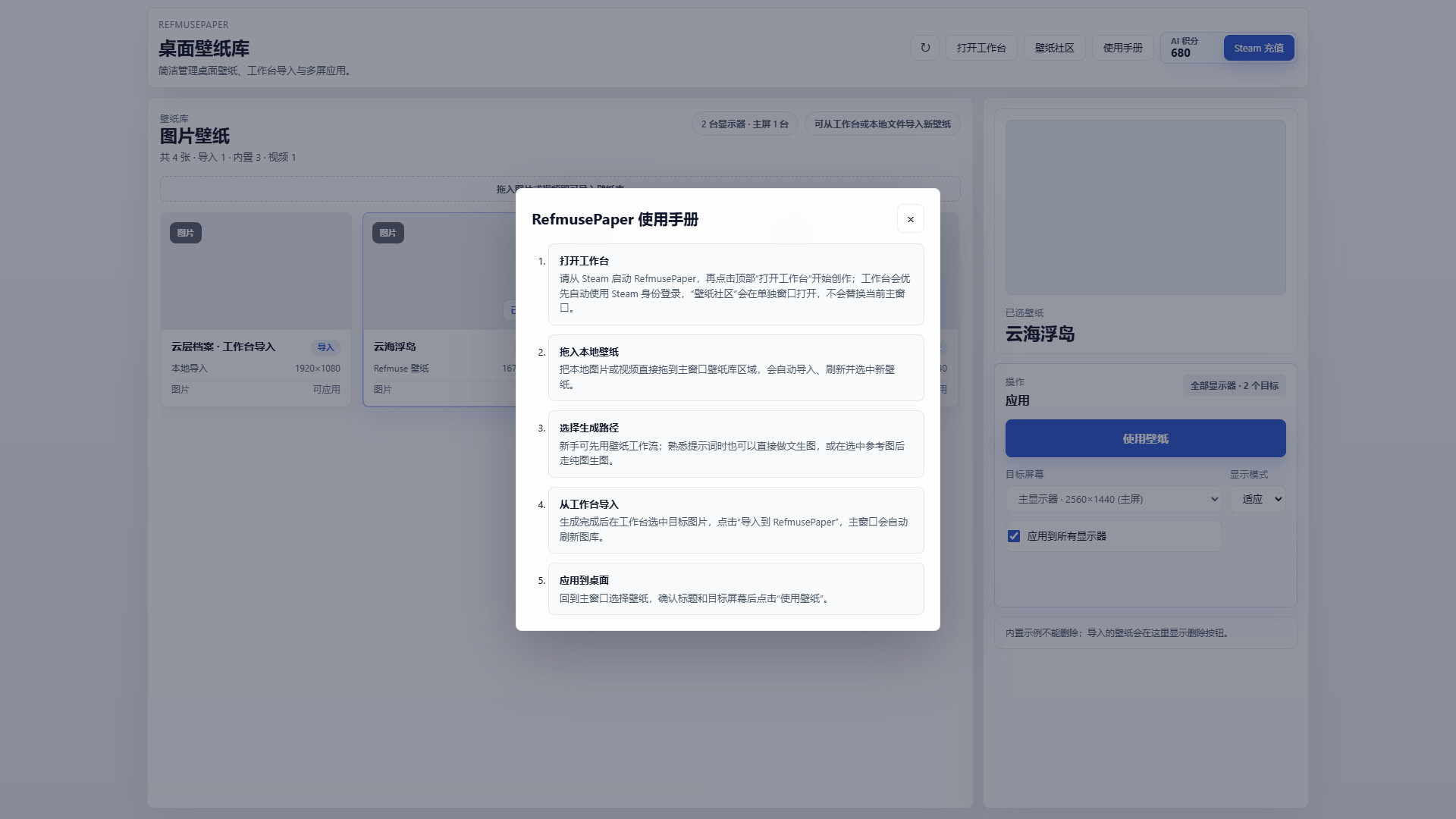Click the refresh icon in header
This screenshot has width=1456, height=819.
[925, 48]
